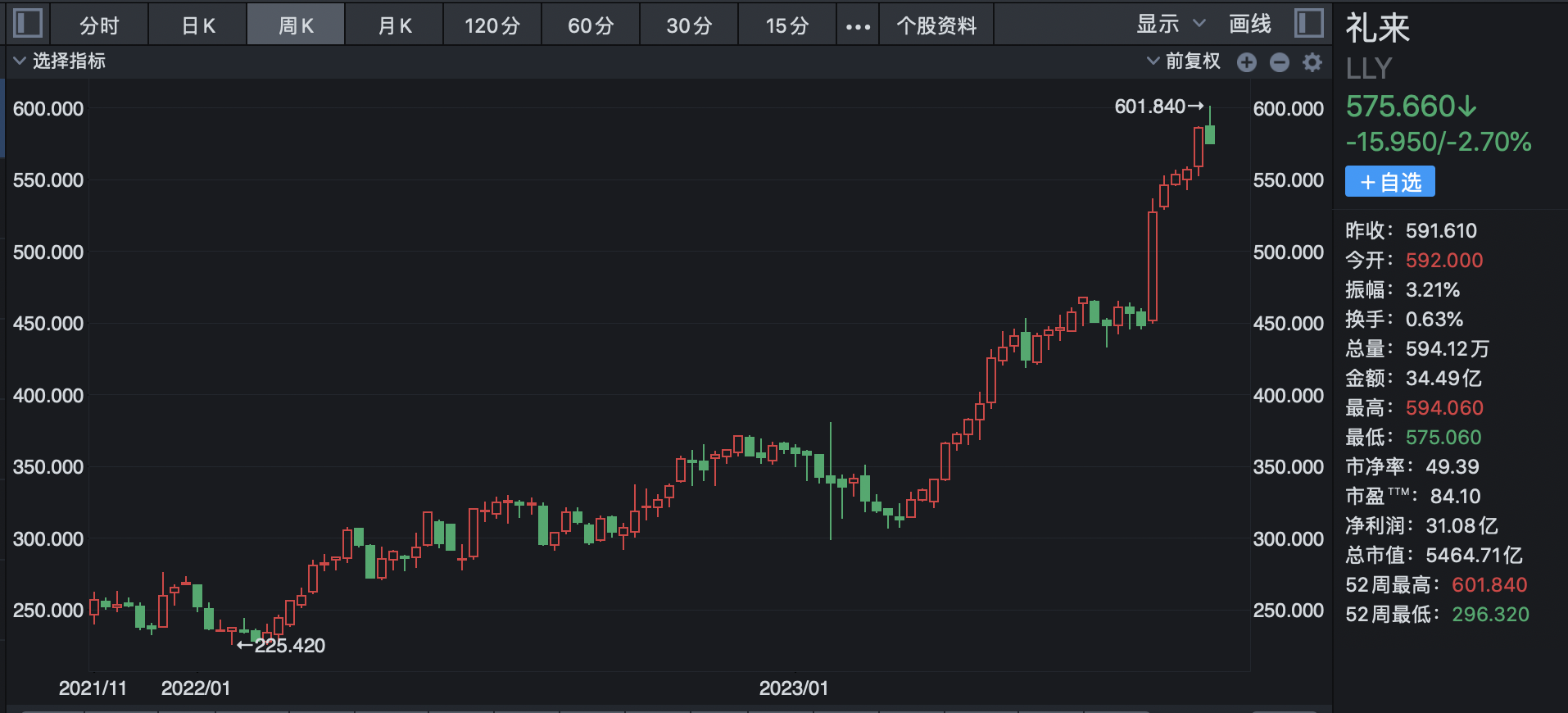Click the change value -15.950/-2.70%
Viewport: 1568px width, 713px height.
(x=1439, y=142)
